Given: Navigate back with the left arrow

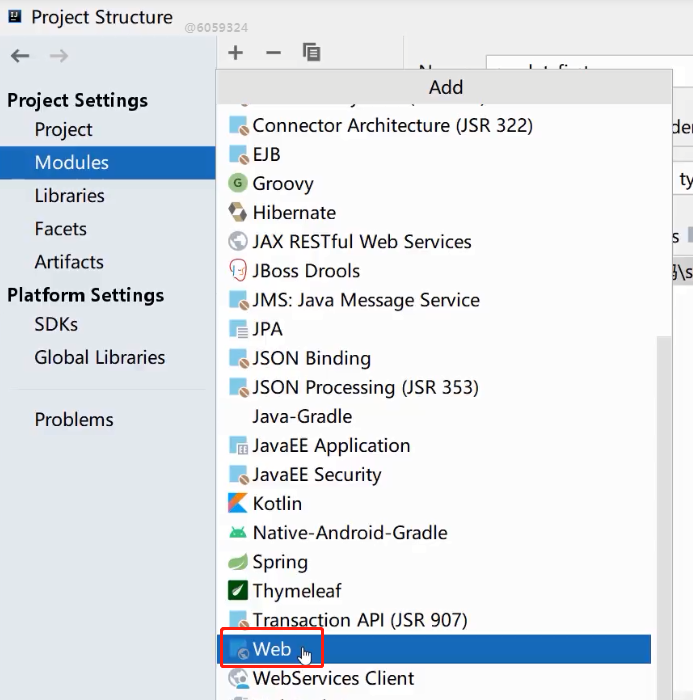Looking at the screenshot, I should (20, 56).
